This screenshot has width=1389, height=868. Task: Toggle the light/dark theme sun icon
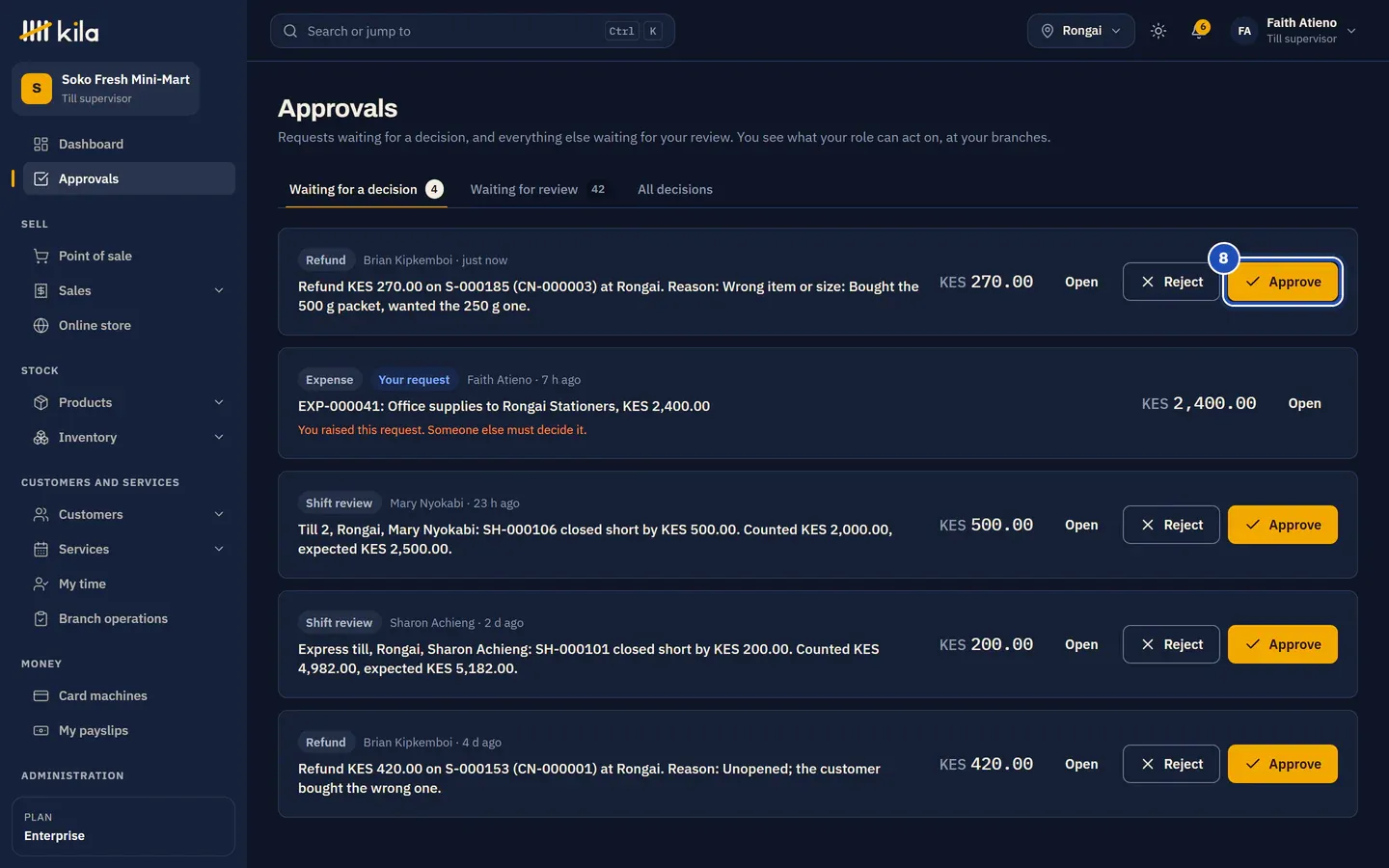pos(1158,31)
